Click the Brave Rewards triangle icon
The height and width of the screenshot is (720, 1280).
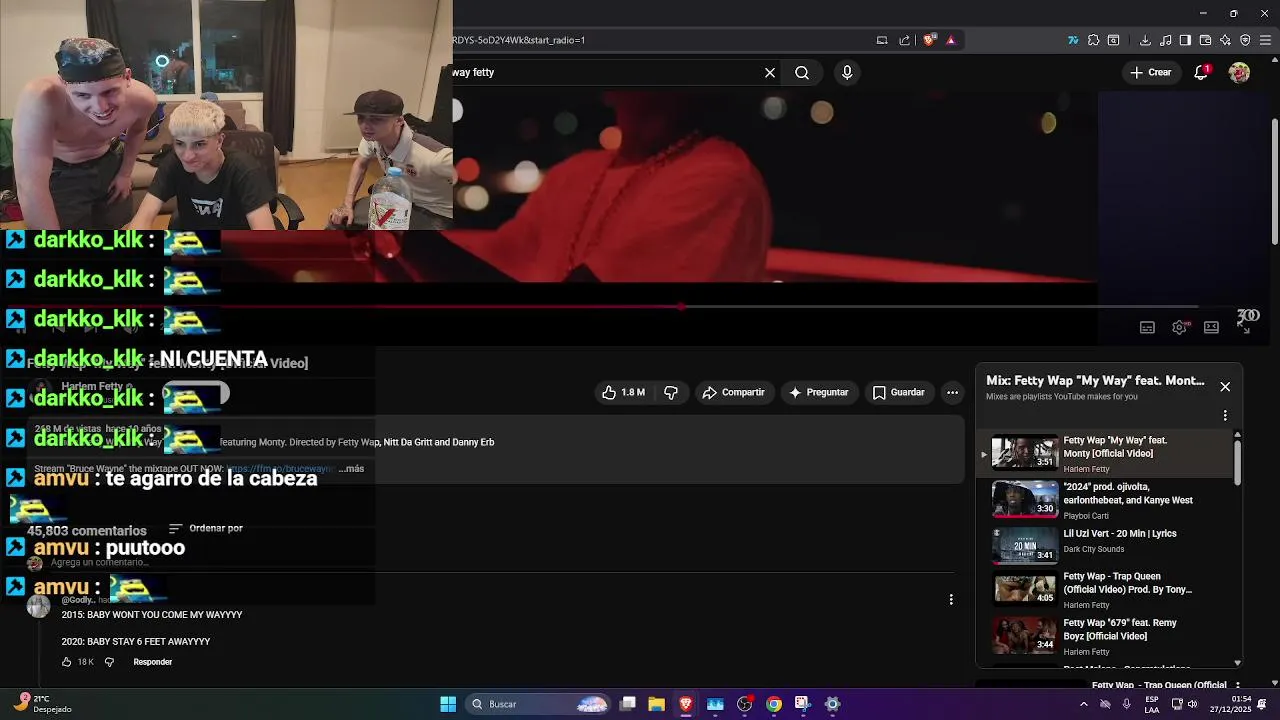click(951, 40)
